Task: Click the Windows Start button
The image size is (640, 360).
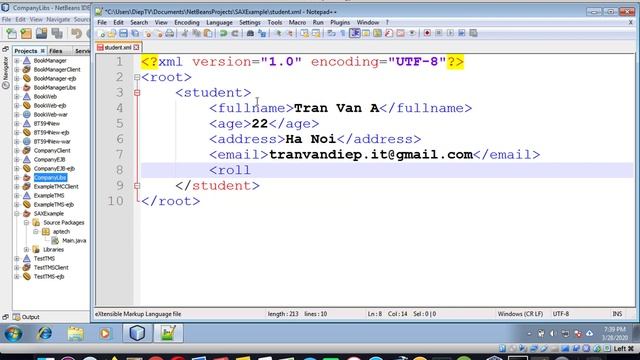Action: click(x=13, y=333)
